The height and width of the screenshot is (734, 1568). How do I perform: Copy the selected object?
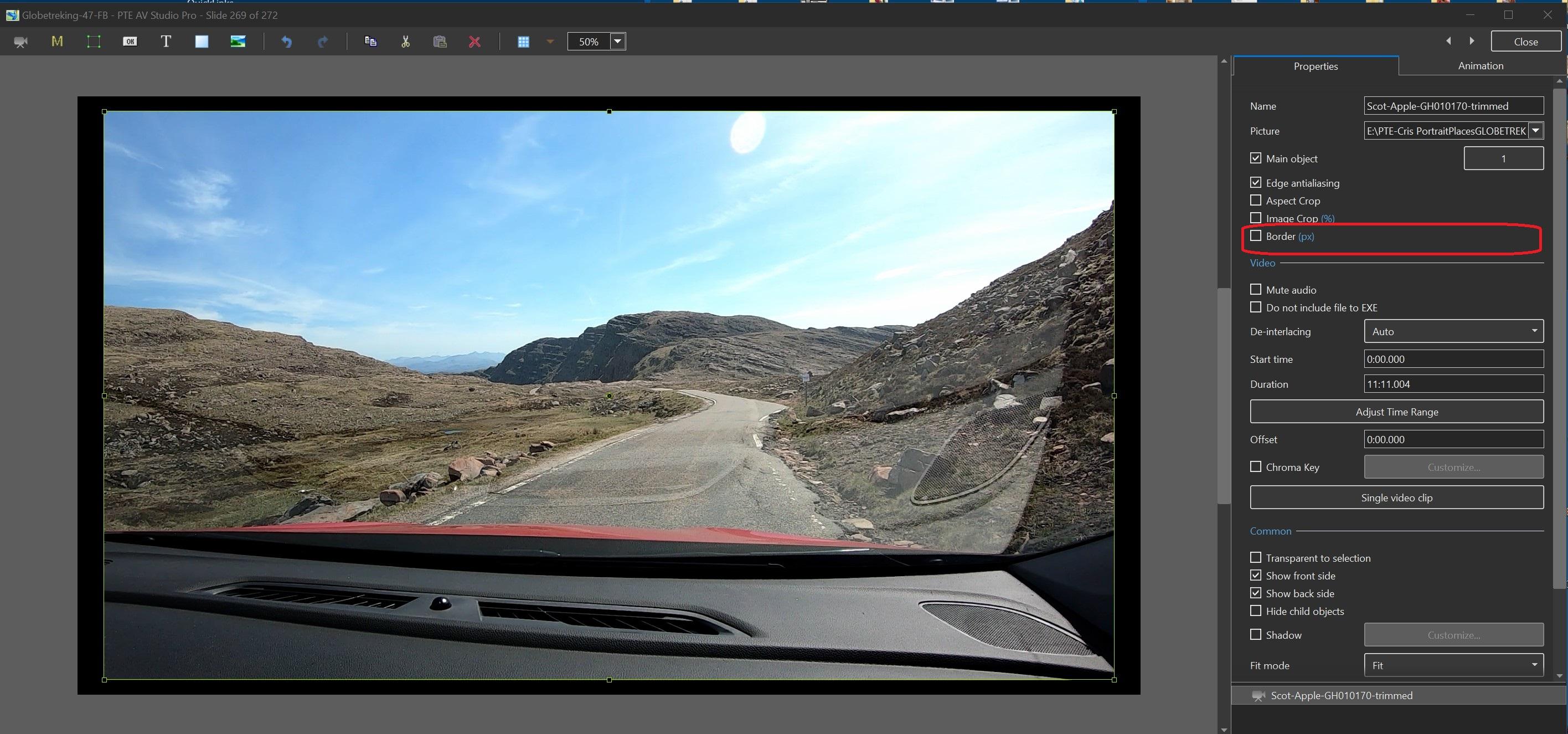point(370,42)
